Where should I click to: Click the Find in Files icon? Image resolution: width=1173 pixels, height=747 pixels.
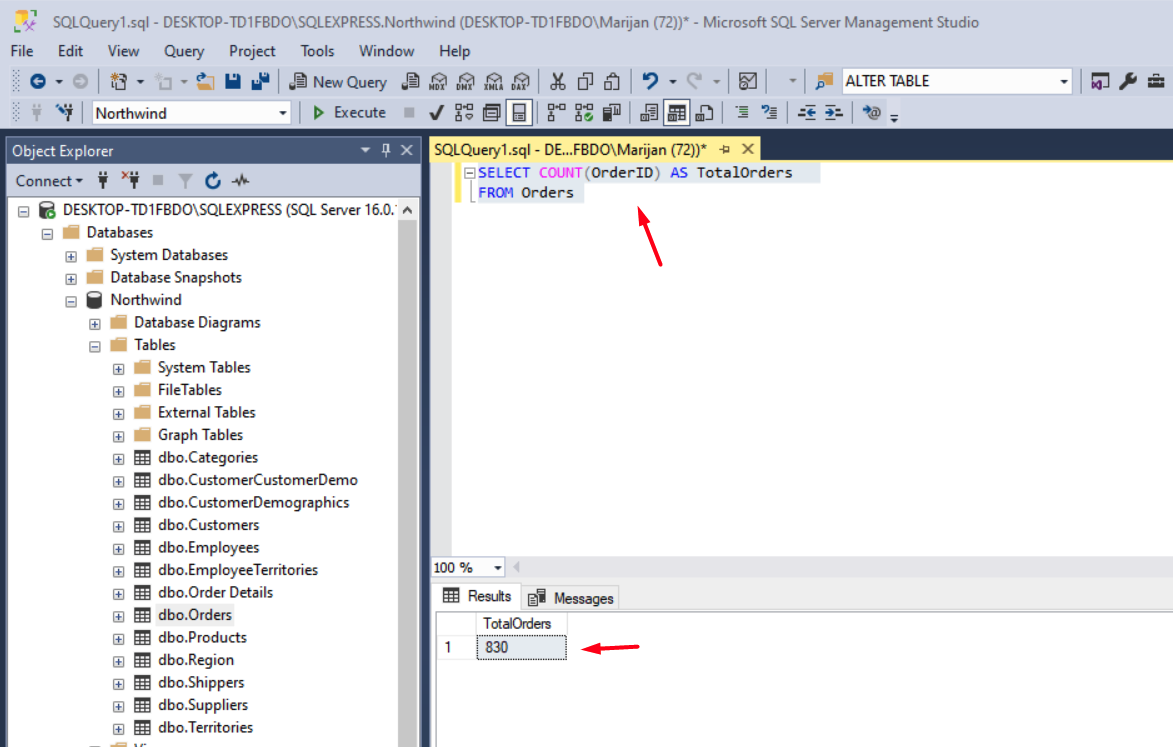(824, 82)
